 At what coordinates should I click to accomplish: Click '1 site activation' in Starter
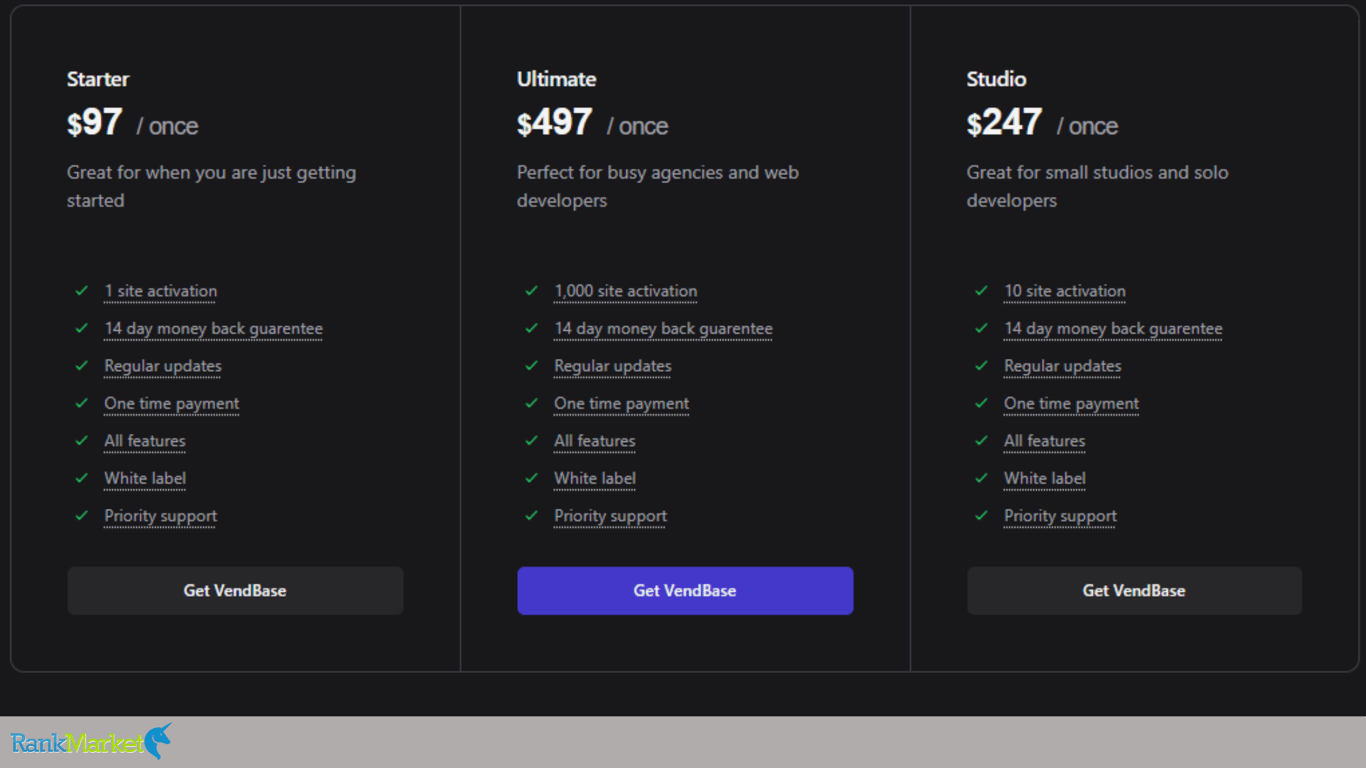tap(161, 291)
